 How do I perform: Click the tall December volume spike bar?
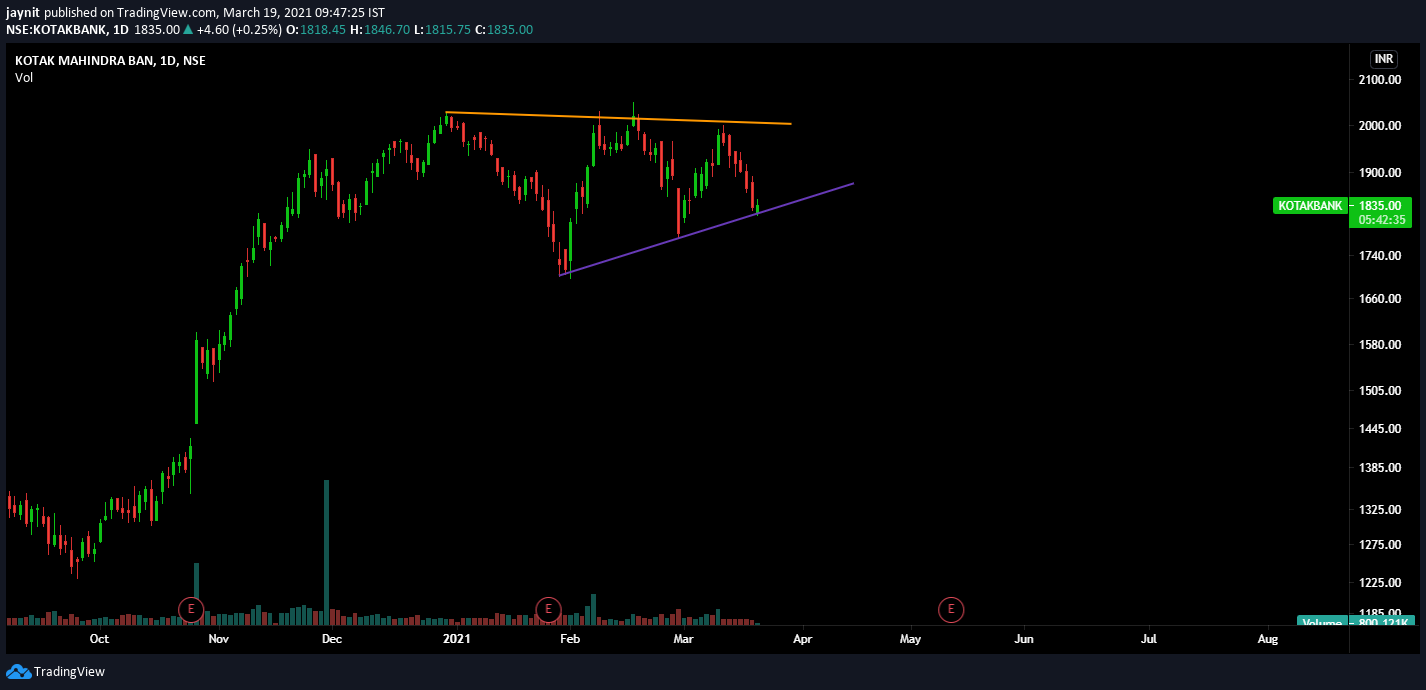pos(326,552)
